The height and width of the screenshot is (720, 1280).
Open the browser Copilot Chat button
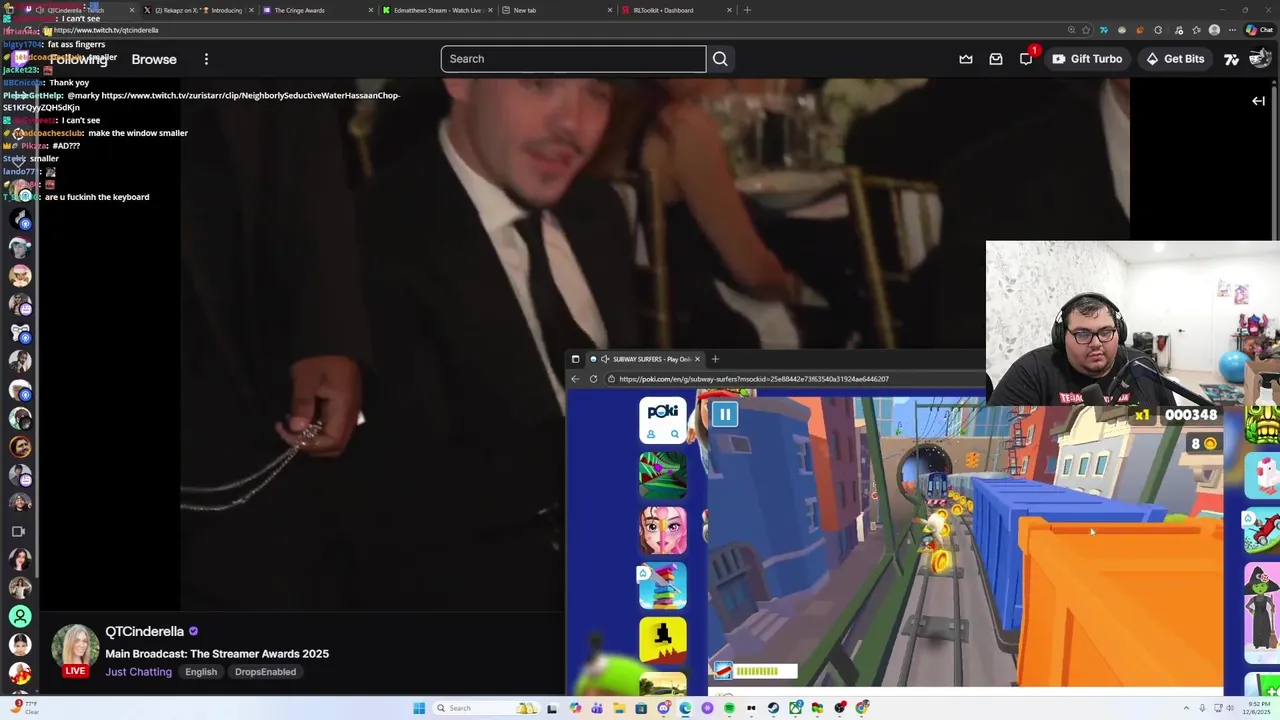[1258, 30]
